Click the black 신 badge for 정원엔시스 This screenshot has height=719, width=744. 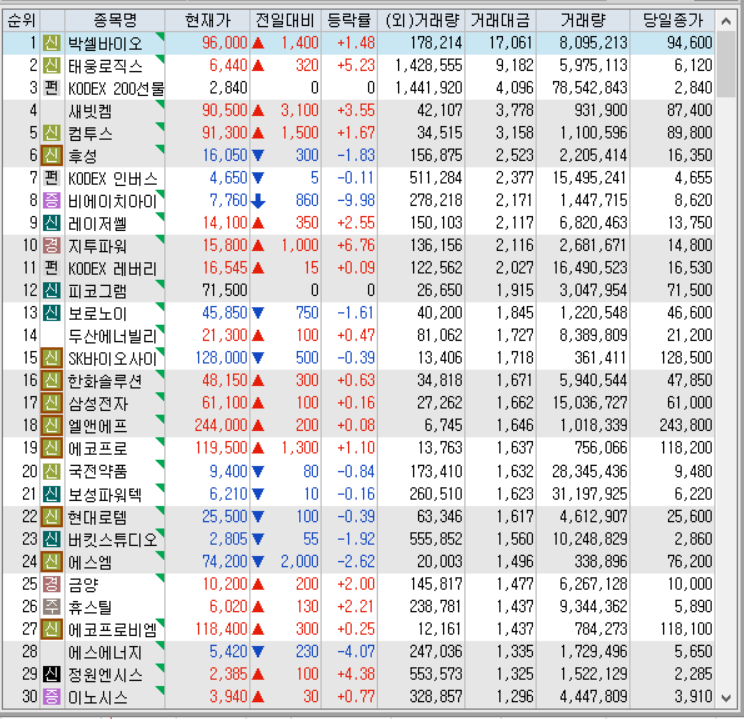[x=52, y=674]
